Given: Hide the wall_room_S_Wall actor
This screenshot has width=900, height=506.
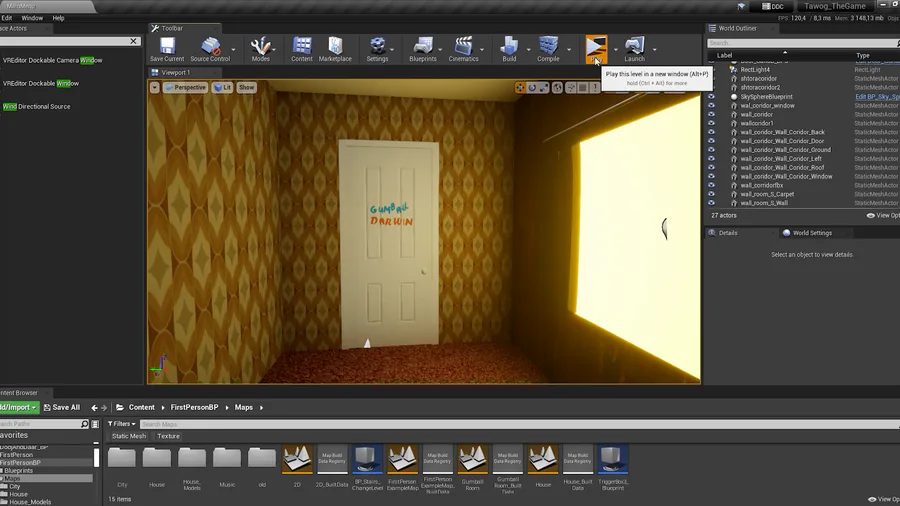Looking at the screenshot, I should (x=711, y=203).
